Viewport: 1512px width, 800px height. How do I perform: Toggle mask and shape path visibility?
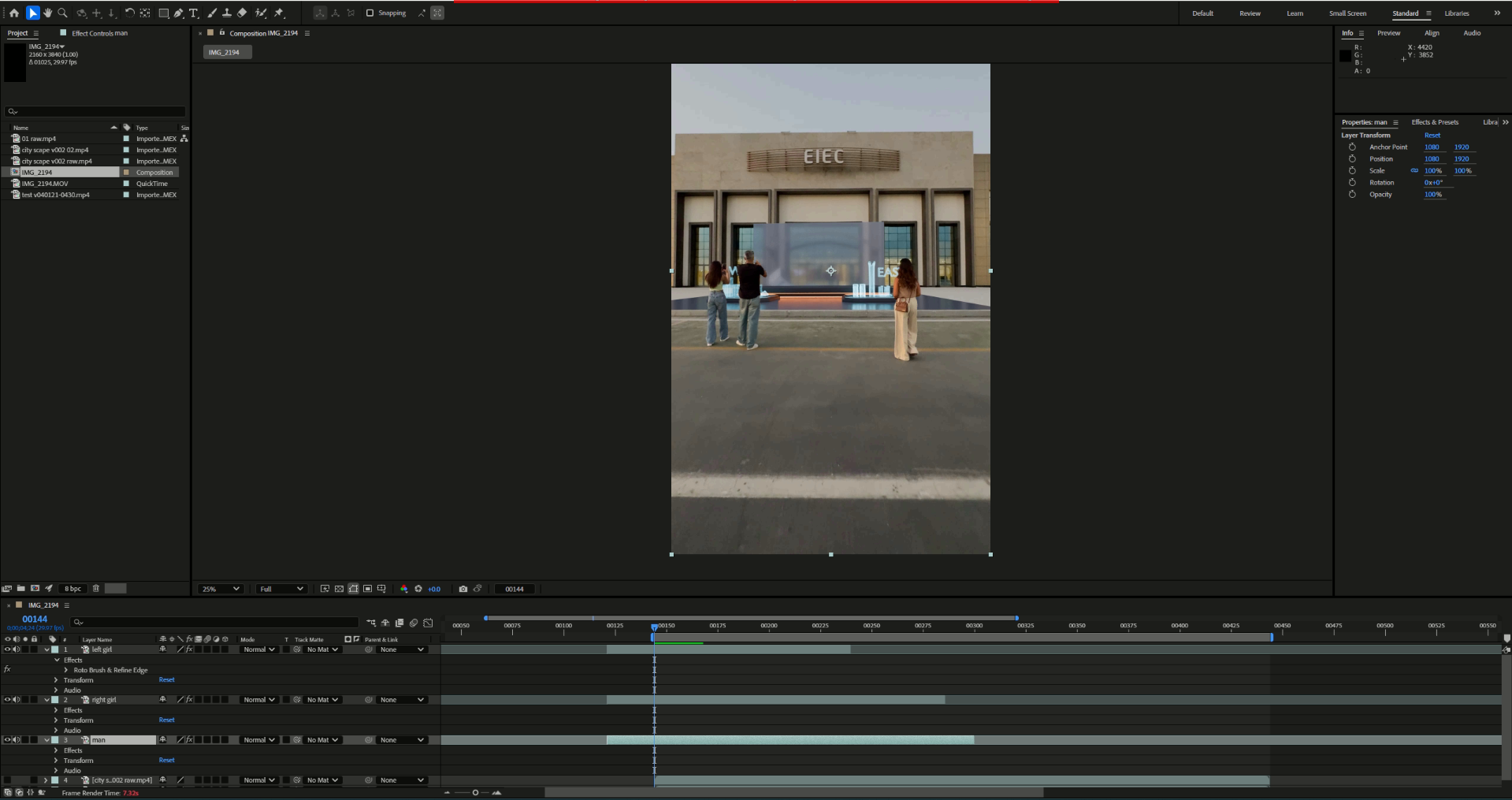(x=353, y=589)
